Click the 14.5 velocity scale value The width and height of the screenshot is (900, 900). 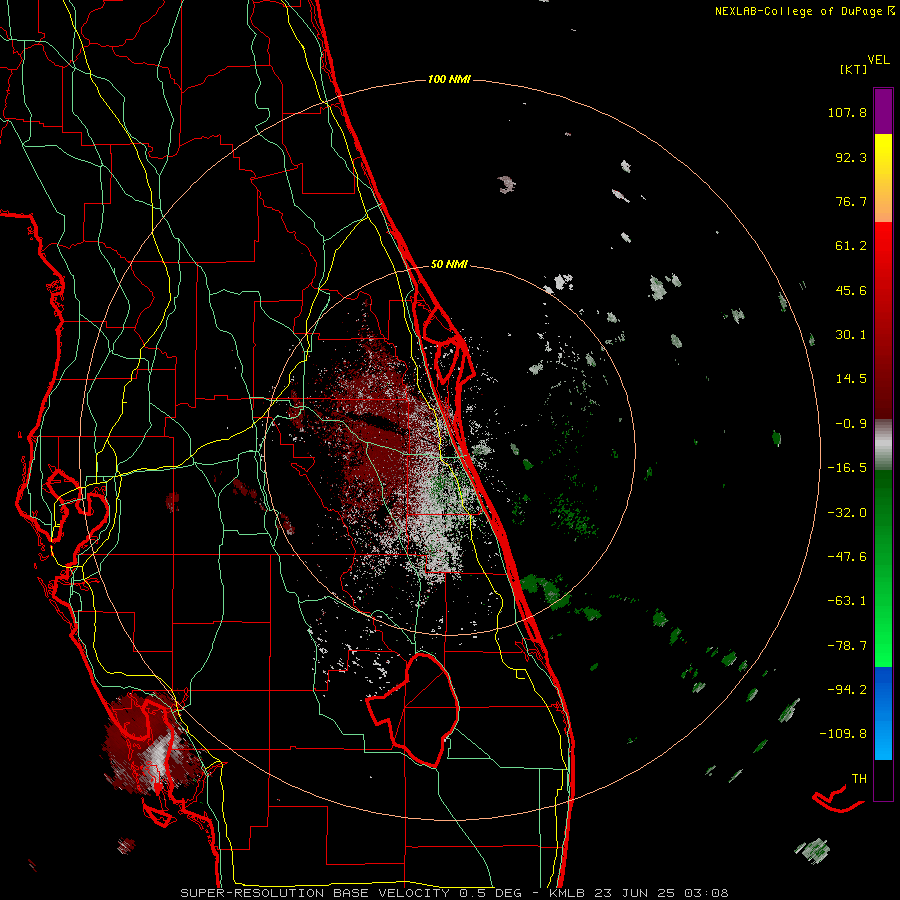click(x=851, y=379)
